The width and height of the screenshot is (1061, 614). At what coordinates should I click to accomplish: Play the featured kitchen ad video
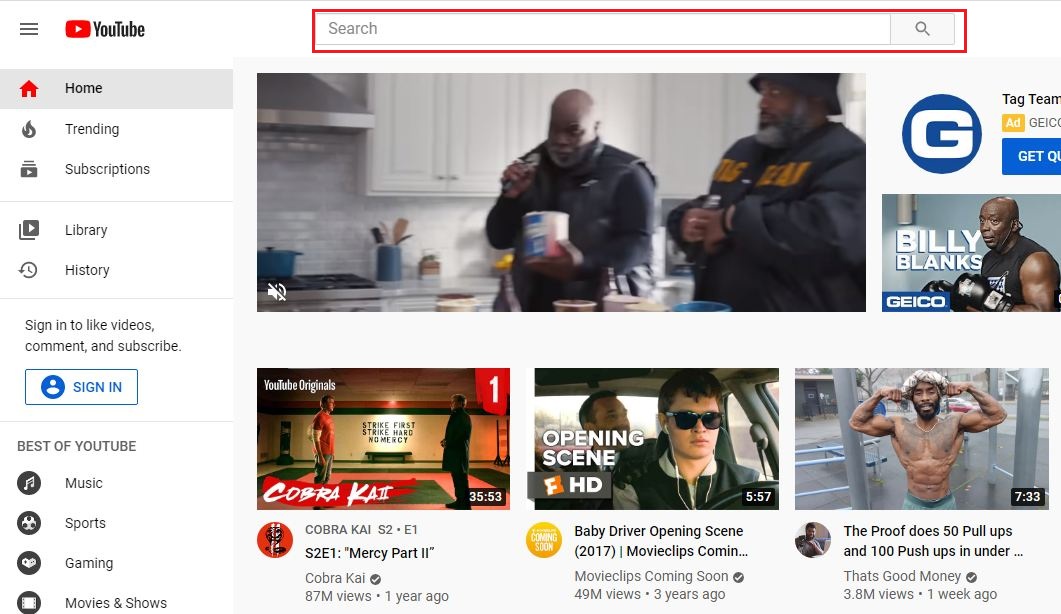pos(561,192)
